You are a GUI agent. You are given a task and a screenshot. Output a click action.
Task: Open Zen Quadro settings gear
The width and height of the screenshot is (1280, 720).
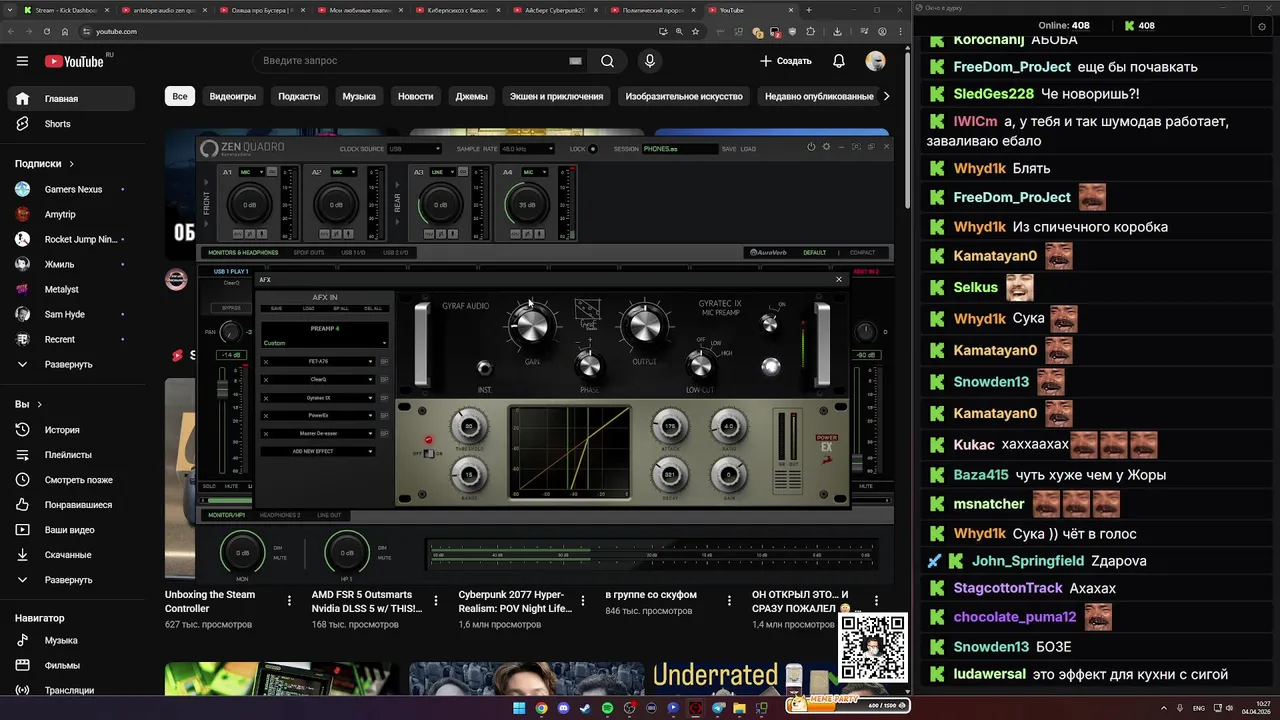click(826, 146)
